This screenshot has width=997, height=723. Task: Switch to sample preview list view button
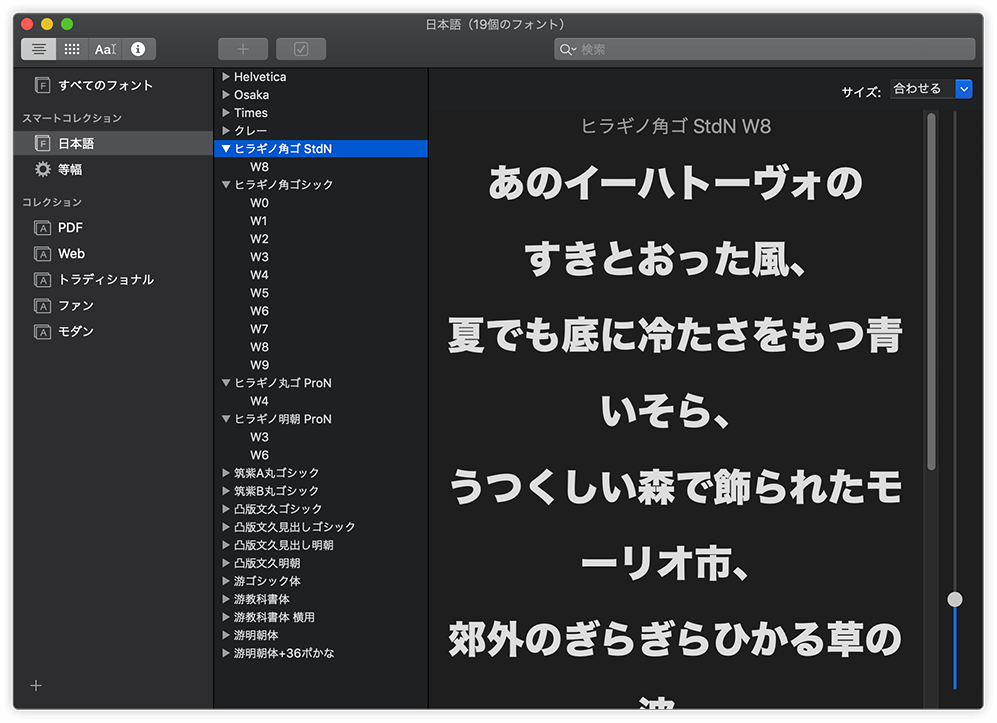coord(39,49)
